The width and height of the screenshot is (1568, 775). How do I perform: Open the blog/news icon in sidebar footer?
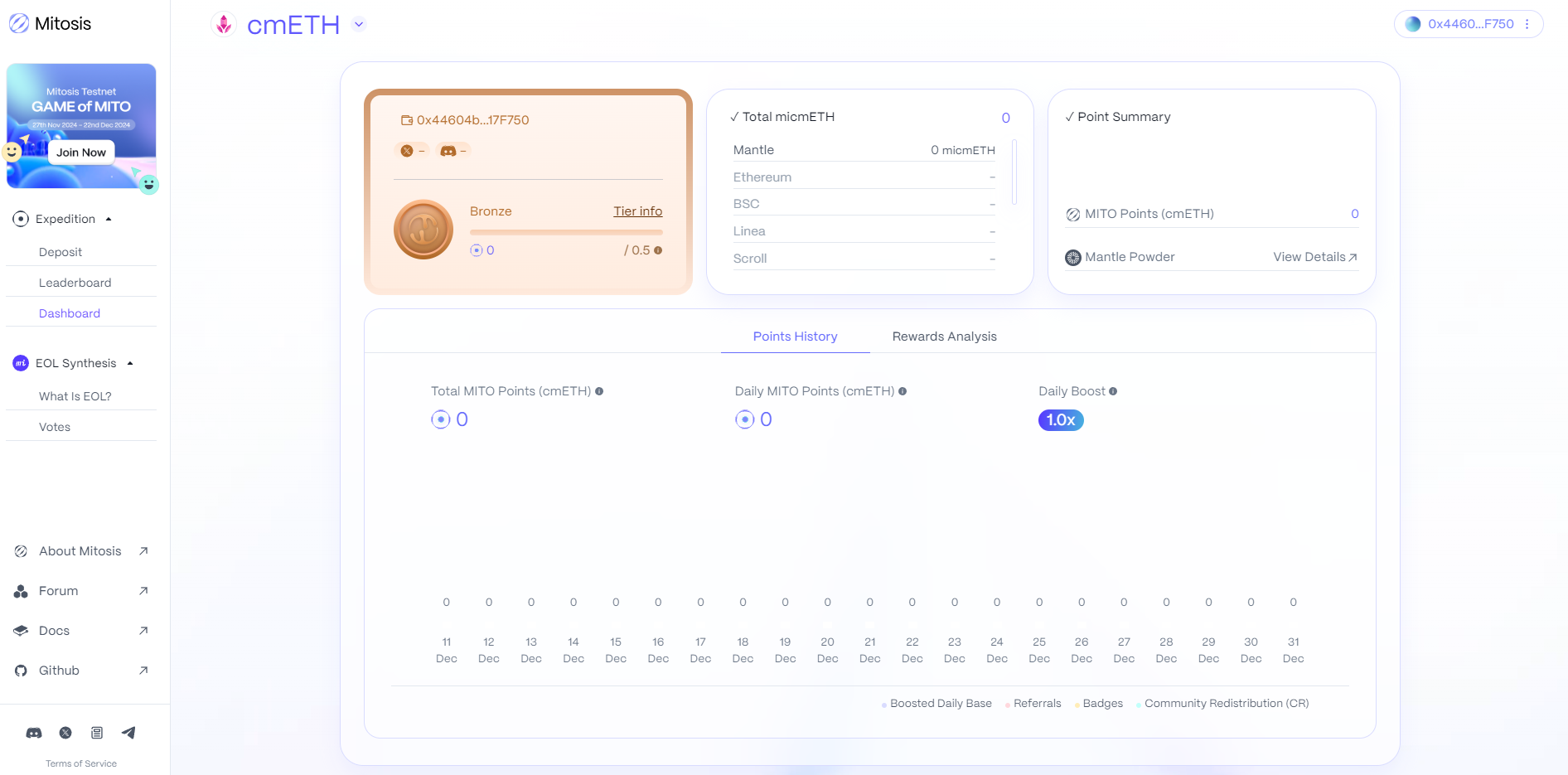point(97,733)
